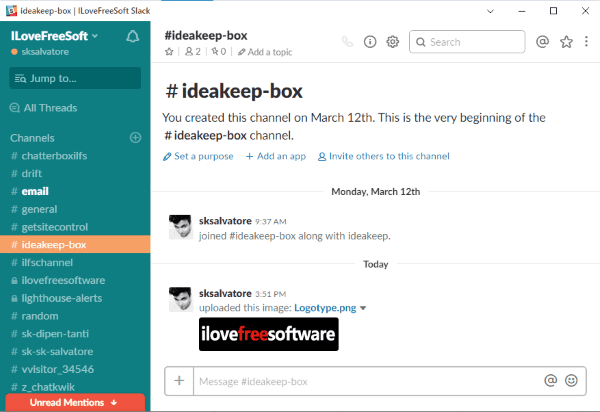This screenshot has width=600, height=412.
Task: Show mentions with the @ header icon
Action: point(542,42)
